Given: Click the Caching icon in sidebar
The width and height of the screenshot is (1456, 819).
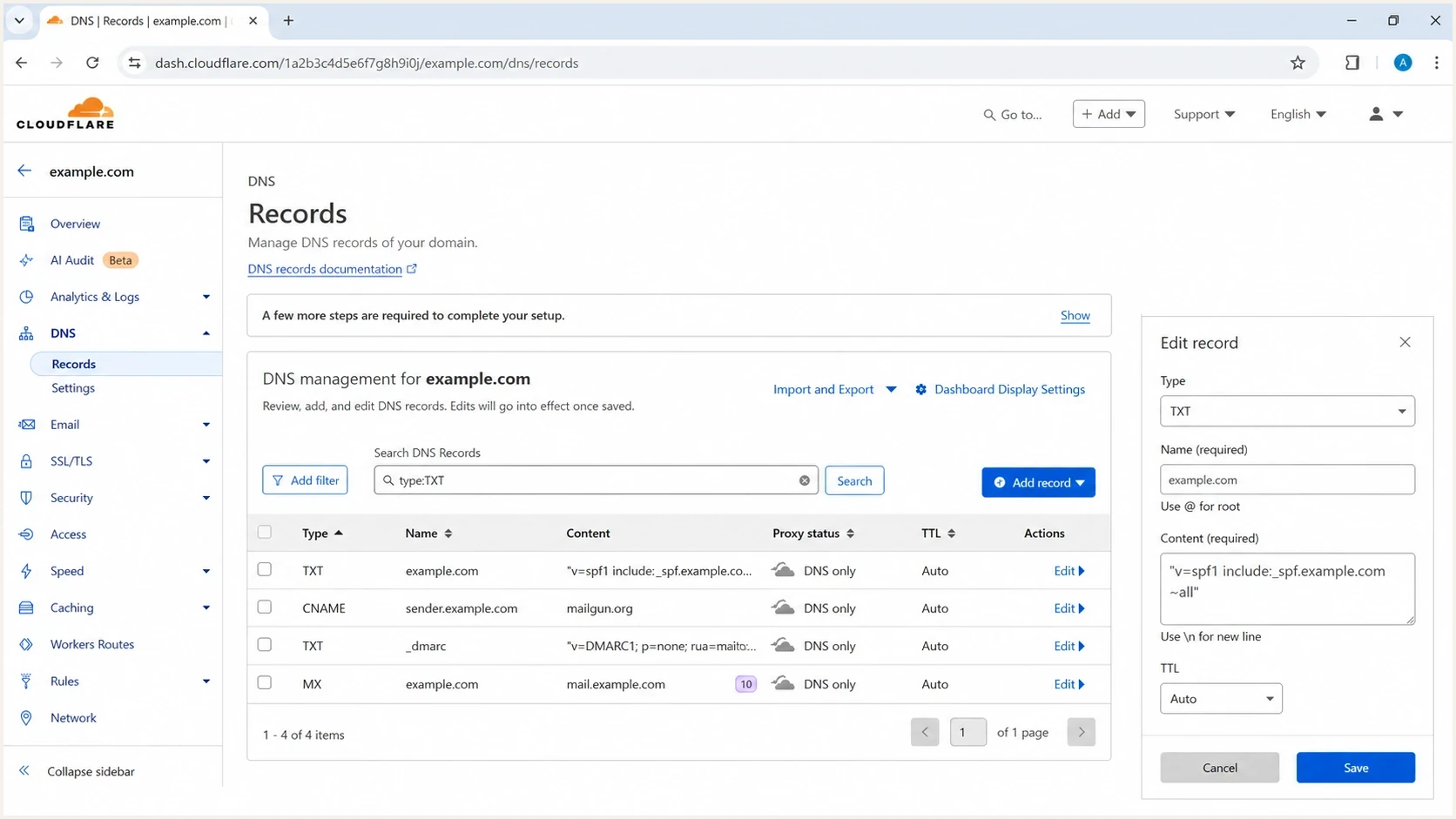Looking at the screenshot, I should 26,608.
